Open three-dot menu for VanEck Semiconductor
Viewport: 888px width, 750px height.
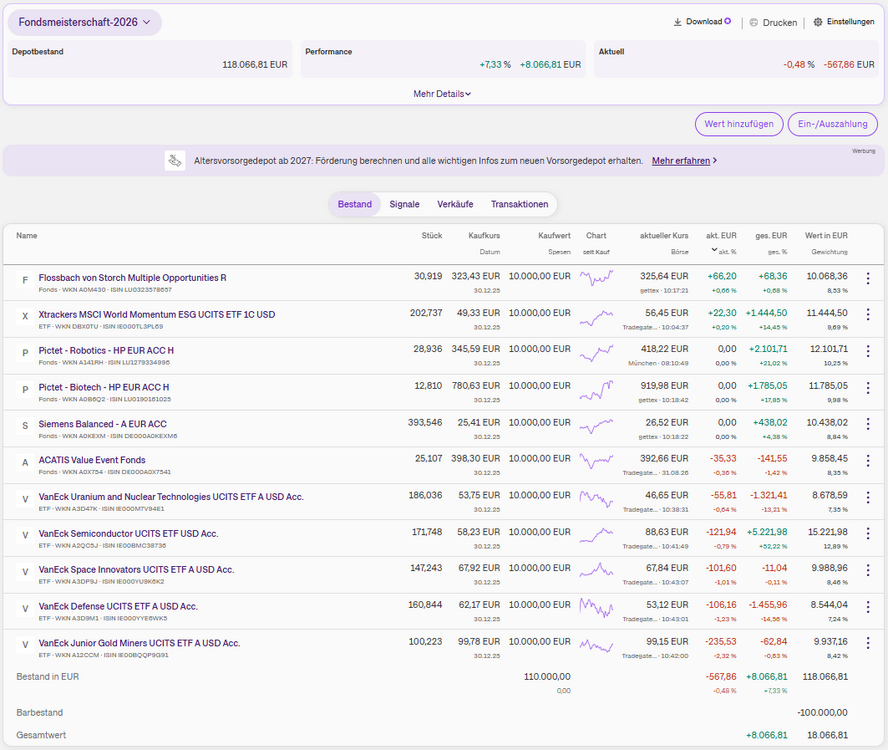click(868, 534)
